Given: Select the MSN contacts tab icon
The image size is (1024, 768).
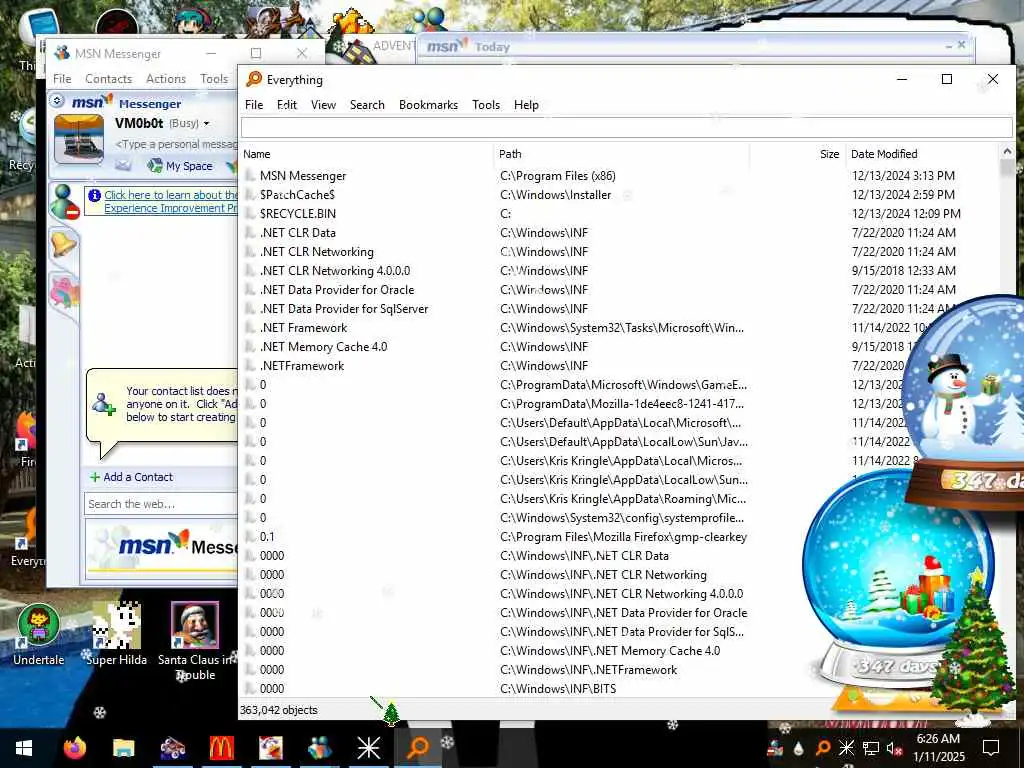Looking at the screenshot, I should (x=65, y=201).
